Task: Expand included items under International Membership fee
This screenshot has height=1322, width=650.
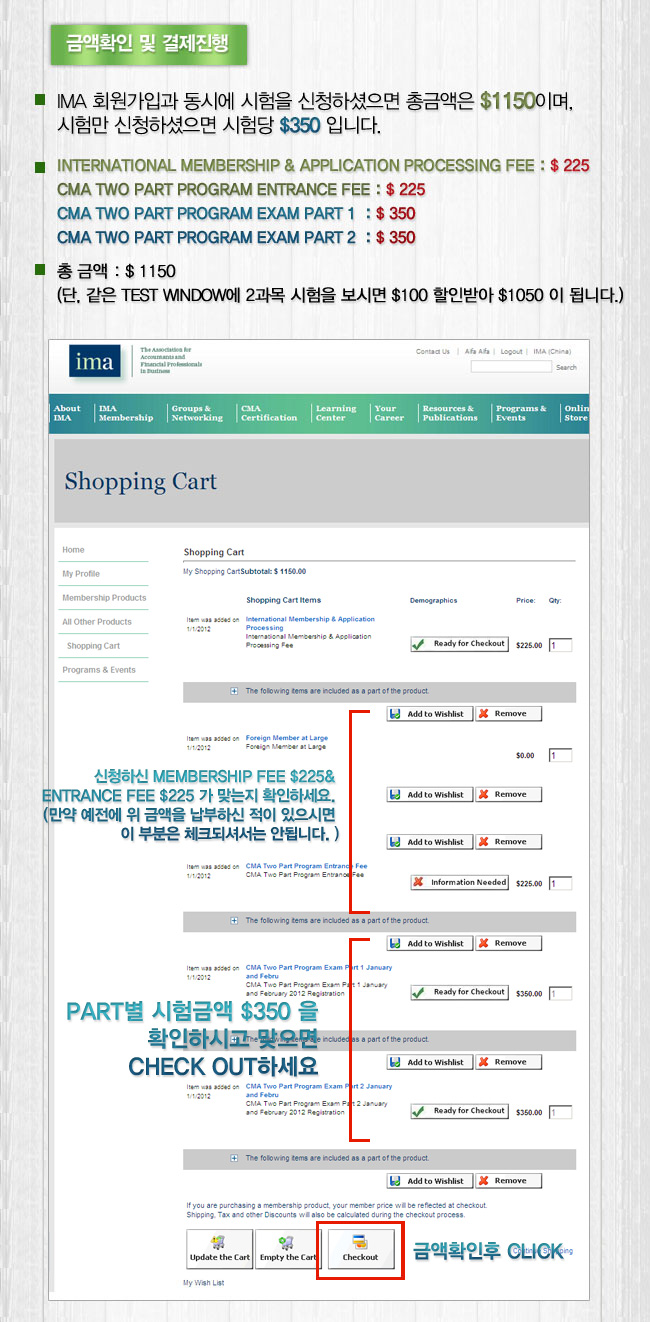Action: [234, 691]
